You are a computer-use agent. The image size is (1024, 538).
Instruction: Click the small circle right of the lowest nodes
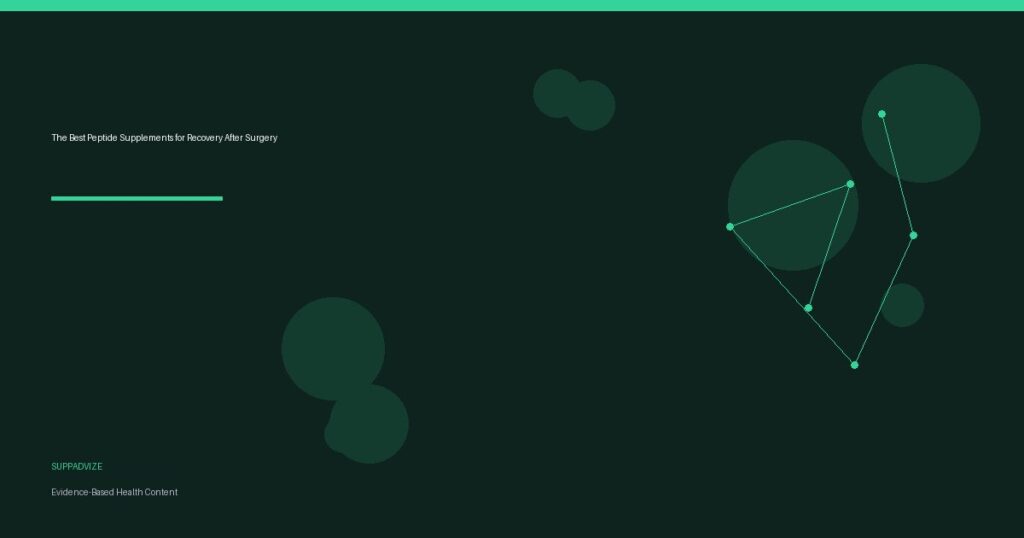click(x=902, y=305)
